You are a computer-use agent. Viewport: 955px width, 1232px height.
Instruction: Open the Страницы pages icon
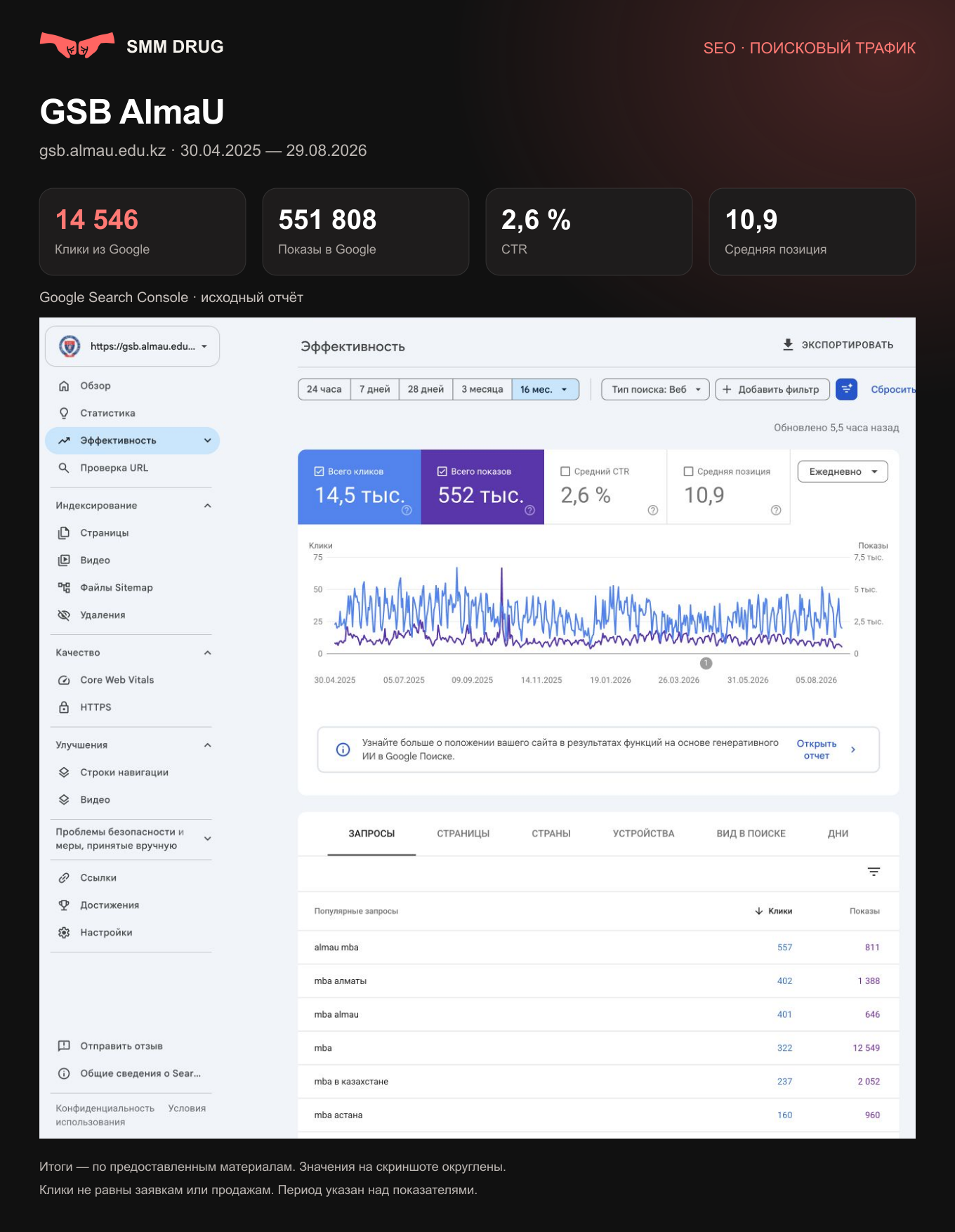point(64,532)
